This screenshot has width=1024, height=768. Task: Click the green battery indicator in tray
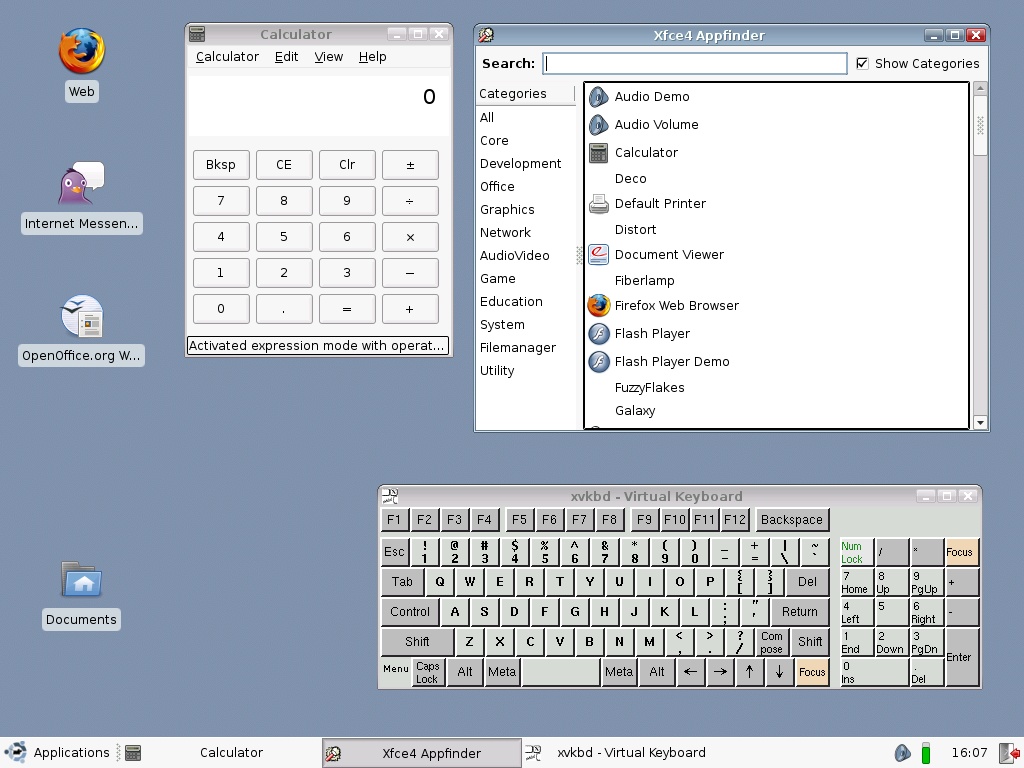(925, 753)
